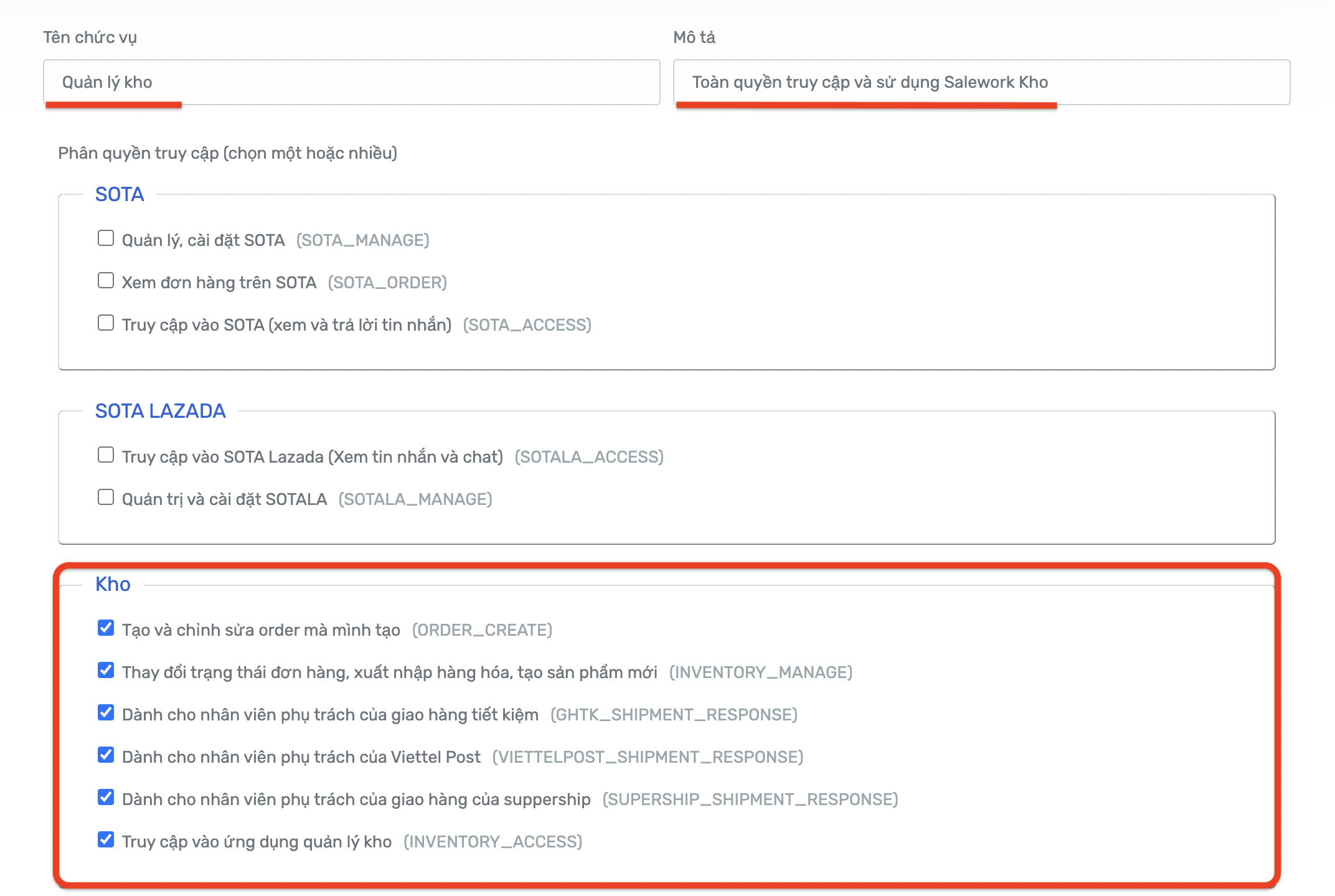
Task: Toggle the GHTK_SHIPMENT_RESPONSE checkbox
Action: pos(106,713)
